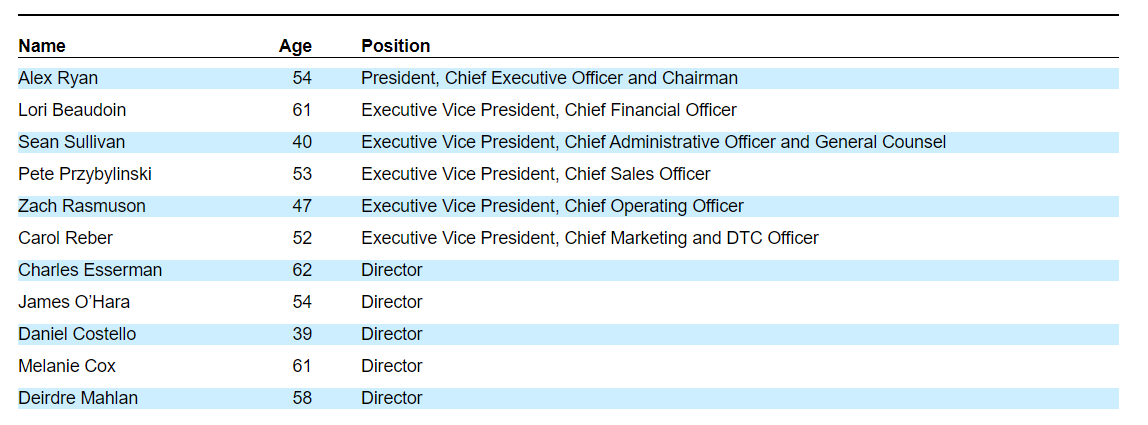Image resolution: width=1148 pixels, height=425 pixels.
Task: Select Charles Esserman's name
Action: click(x=90, y=270)
